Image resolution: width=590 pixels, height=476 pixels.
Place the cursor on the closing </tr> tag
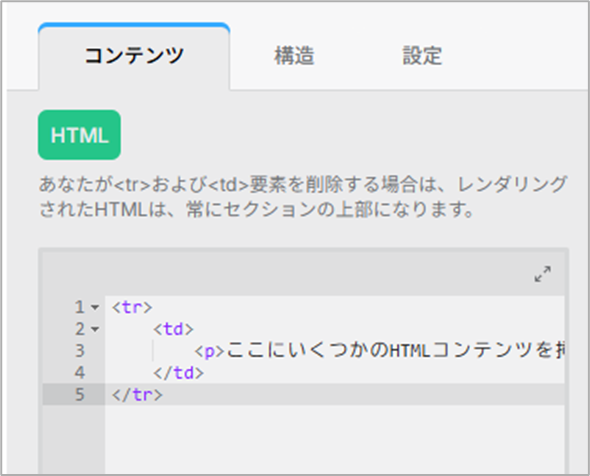pos(137,395)
